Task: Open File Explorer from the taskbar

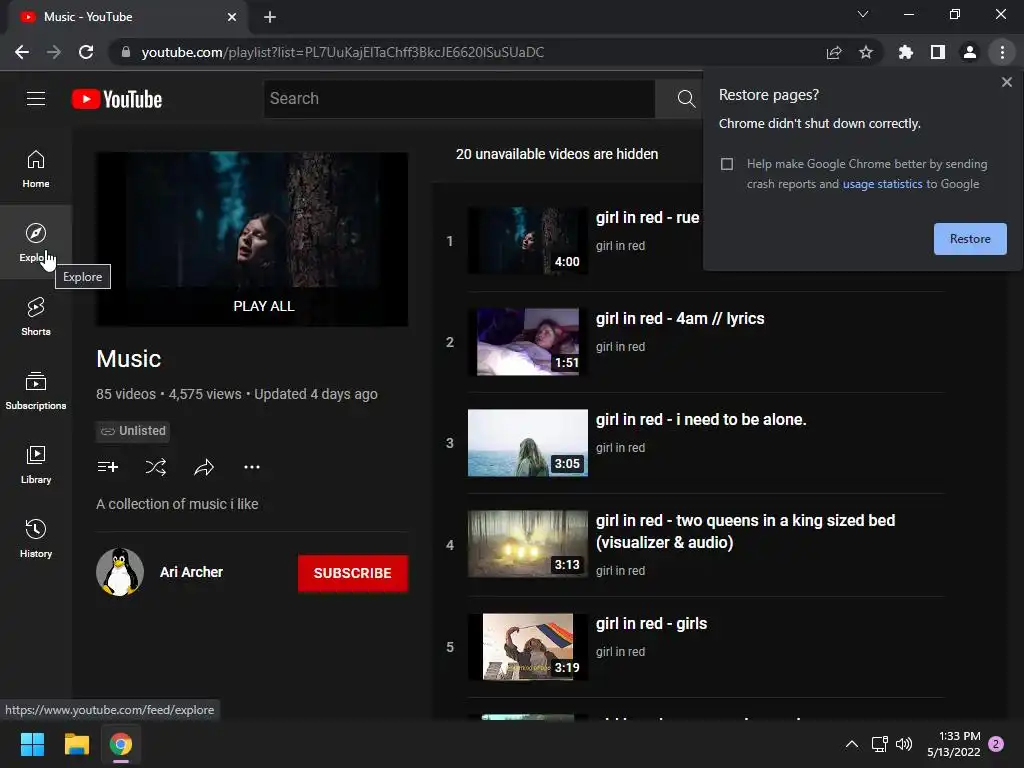Action: (76, 744)
